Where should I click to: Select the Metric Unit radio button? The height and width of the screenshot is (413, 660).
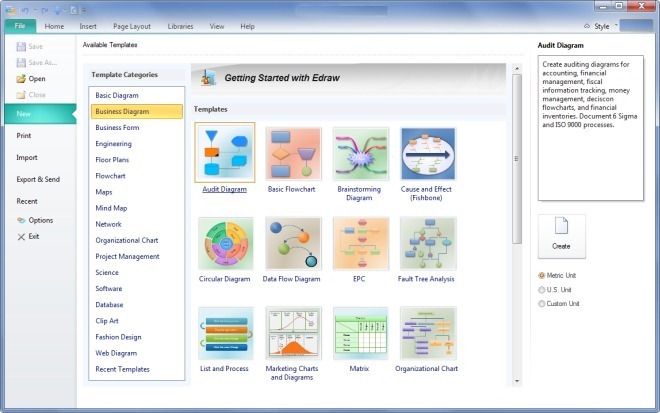coord(542,275)
